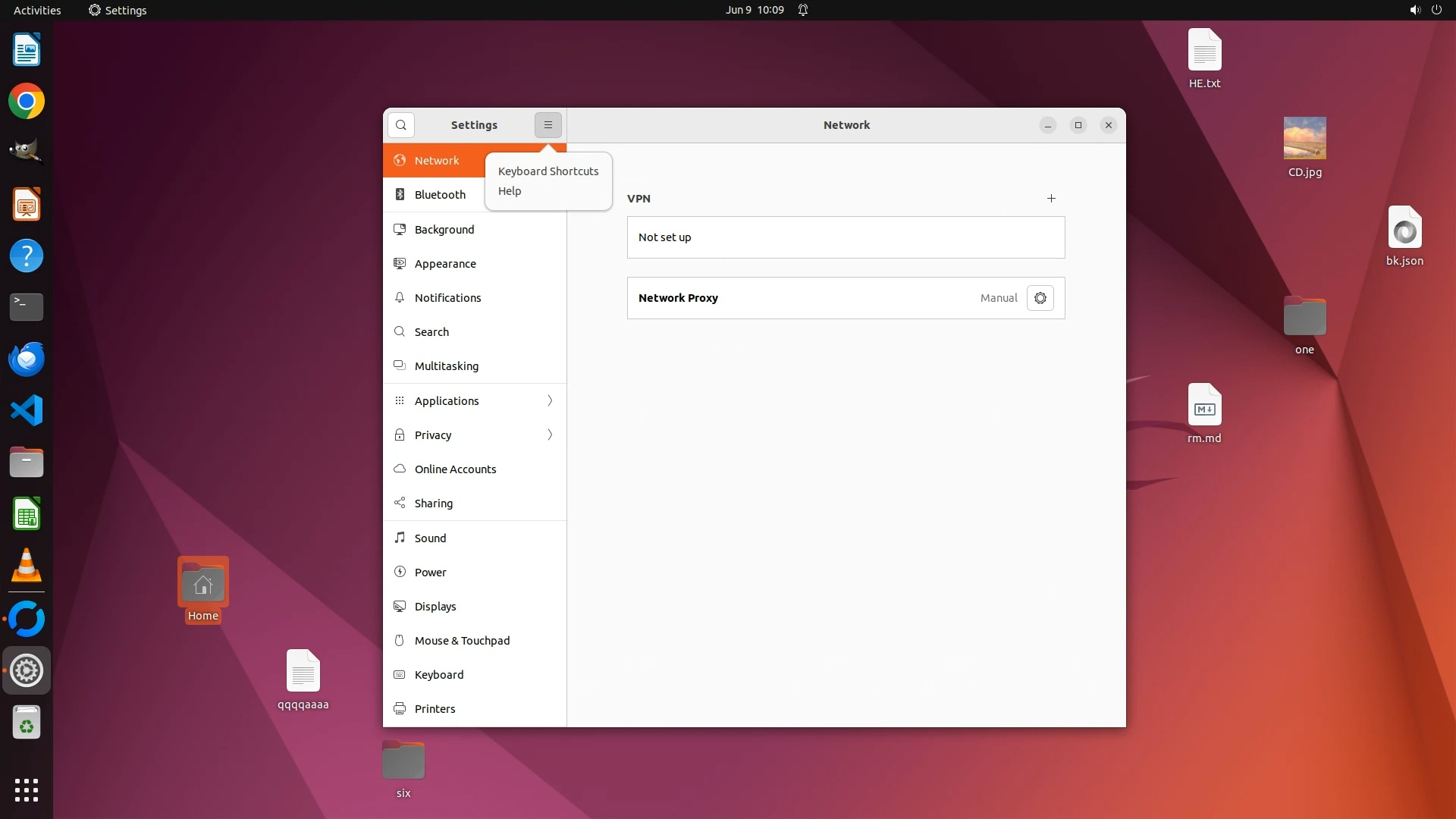Open the Mouse & Touchpad settings

(x=462, y=641)
